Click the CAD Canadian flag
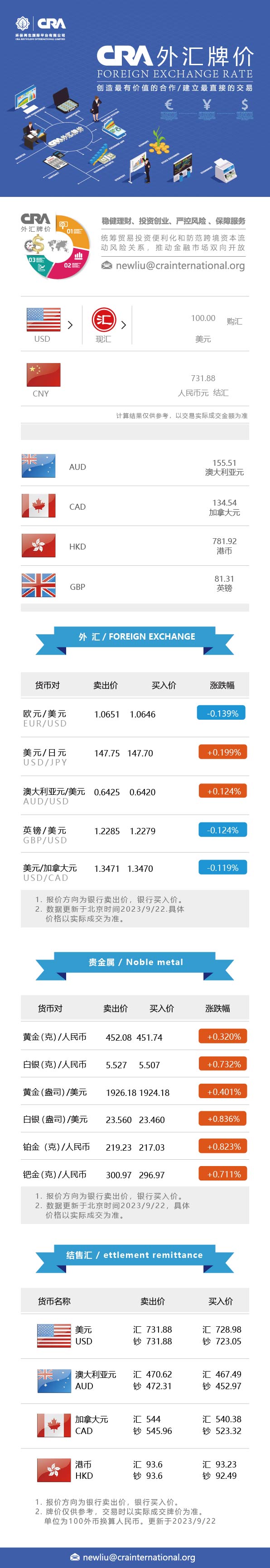Image resolution: width=270 pixels, height=1568 pixels. (39, 505)
